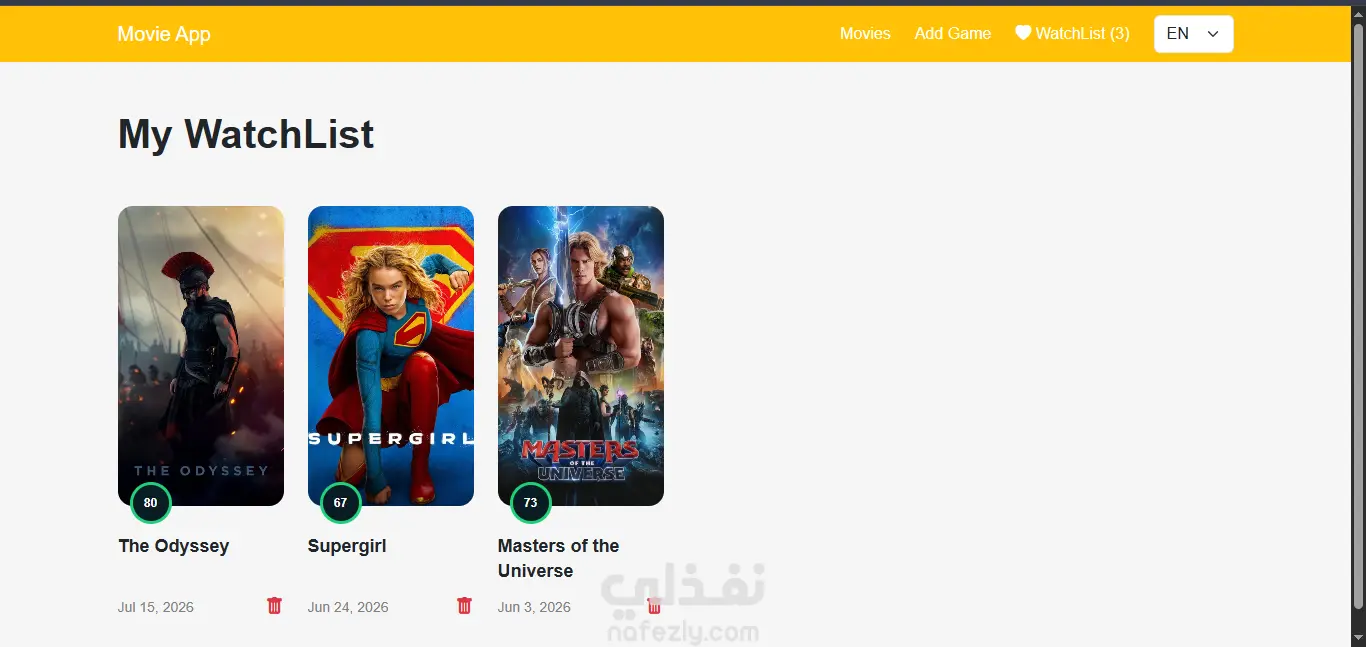1366x647 pixels.
Task: Open the Masters of the Universe title
Action: [558, 558]
